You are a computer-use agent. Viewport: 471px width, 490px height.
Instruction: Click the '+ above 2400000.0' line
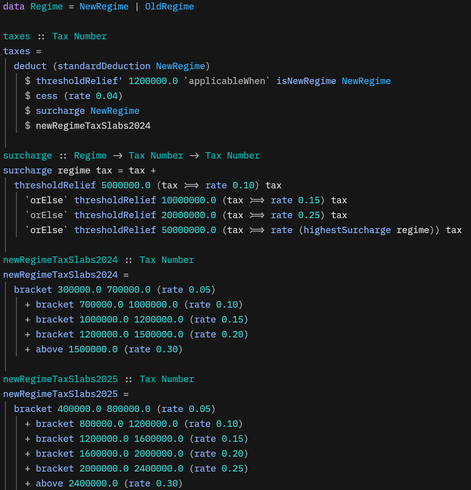104,484
